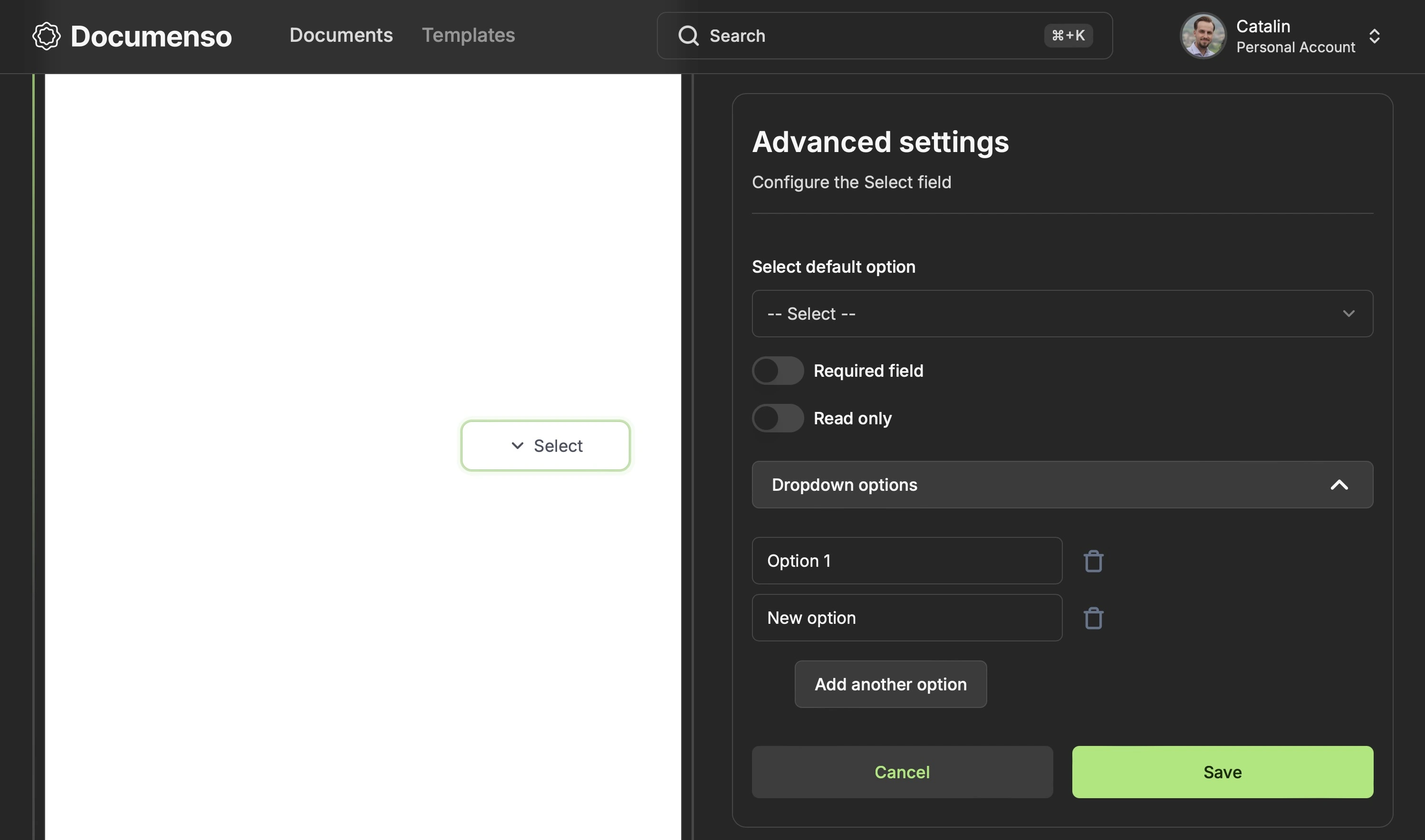Toggle the Read only switch
This screenshot has height=840, width=1425.
778,418
